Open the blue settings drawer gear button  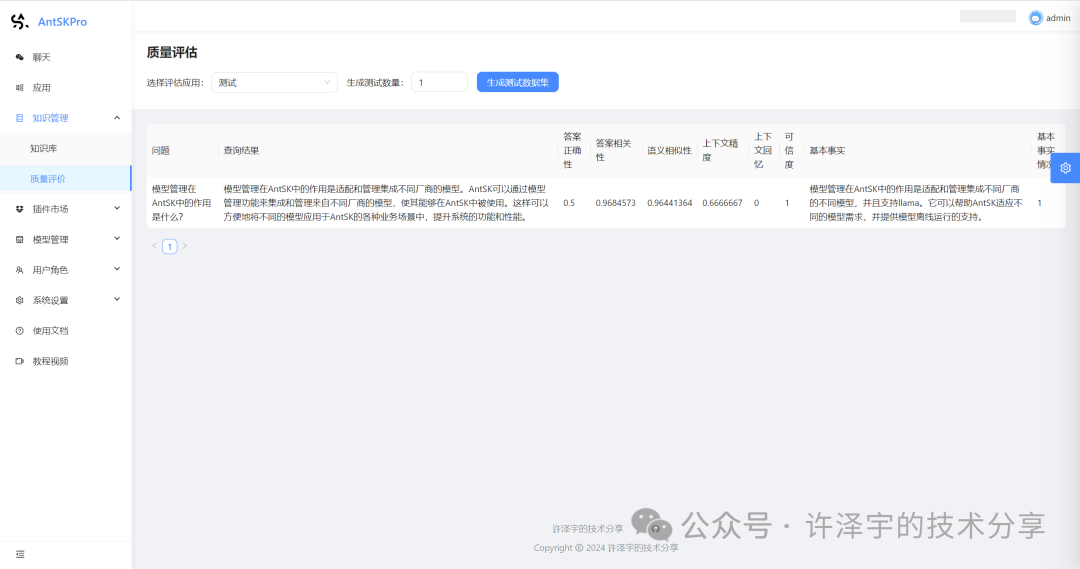tap(1065, 168)
